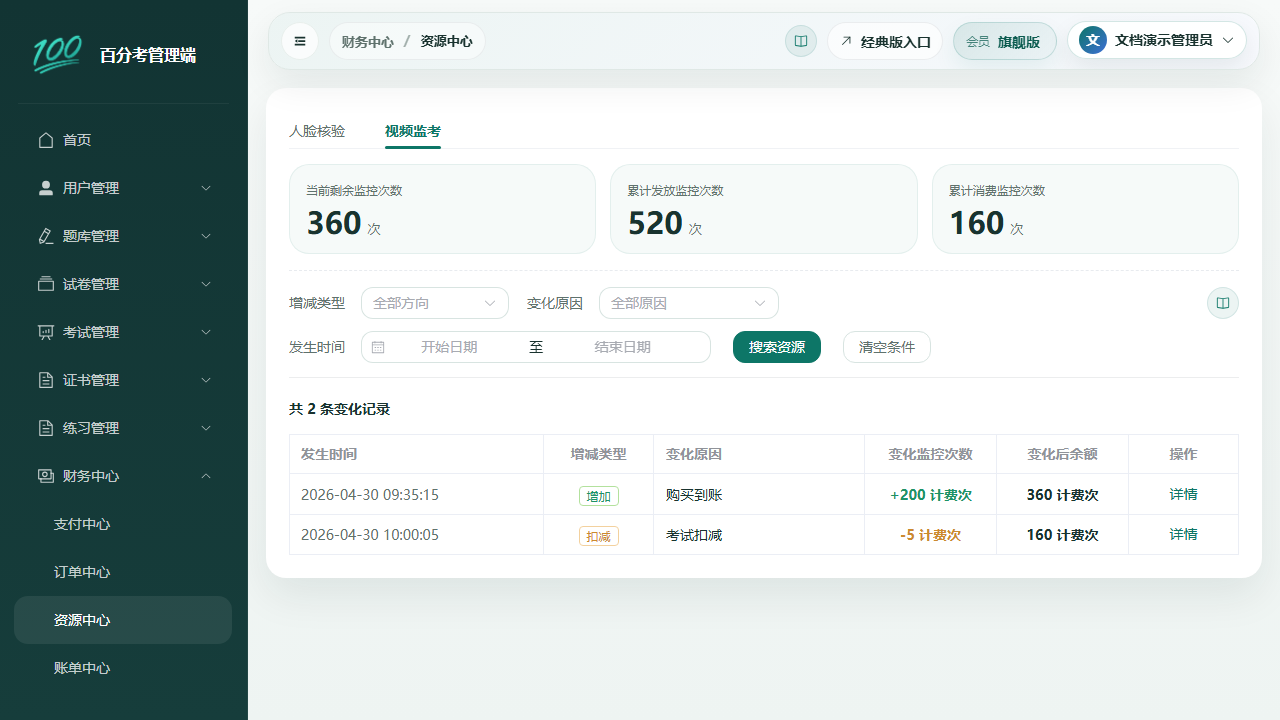Click the -5 计费次 value

pyautogui.click(x=930, y=534)
